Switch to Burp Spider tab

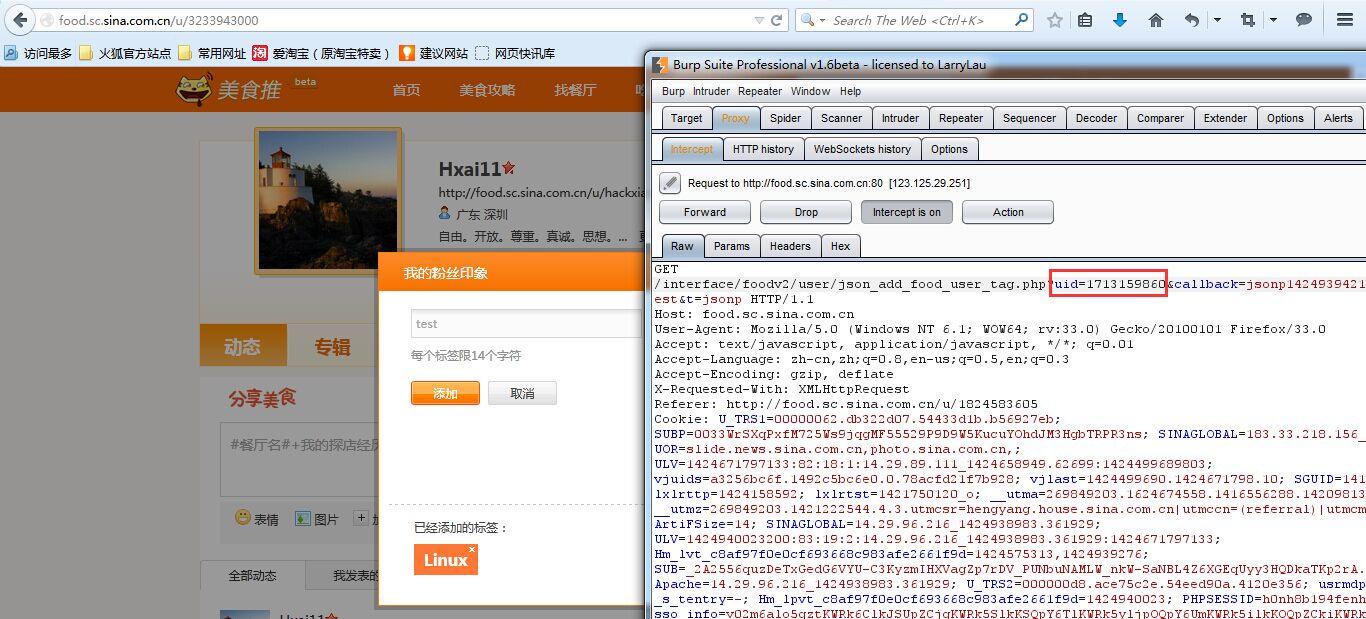point(785,118)
